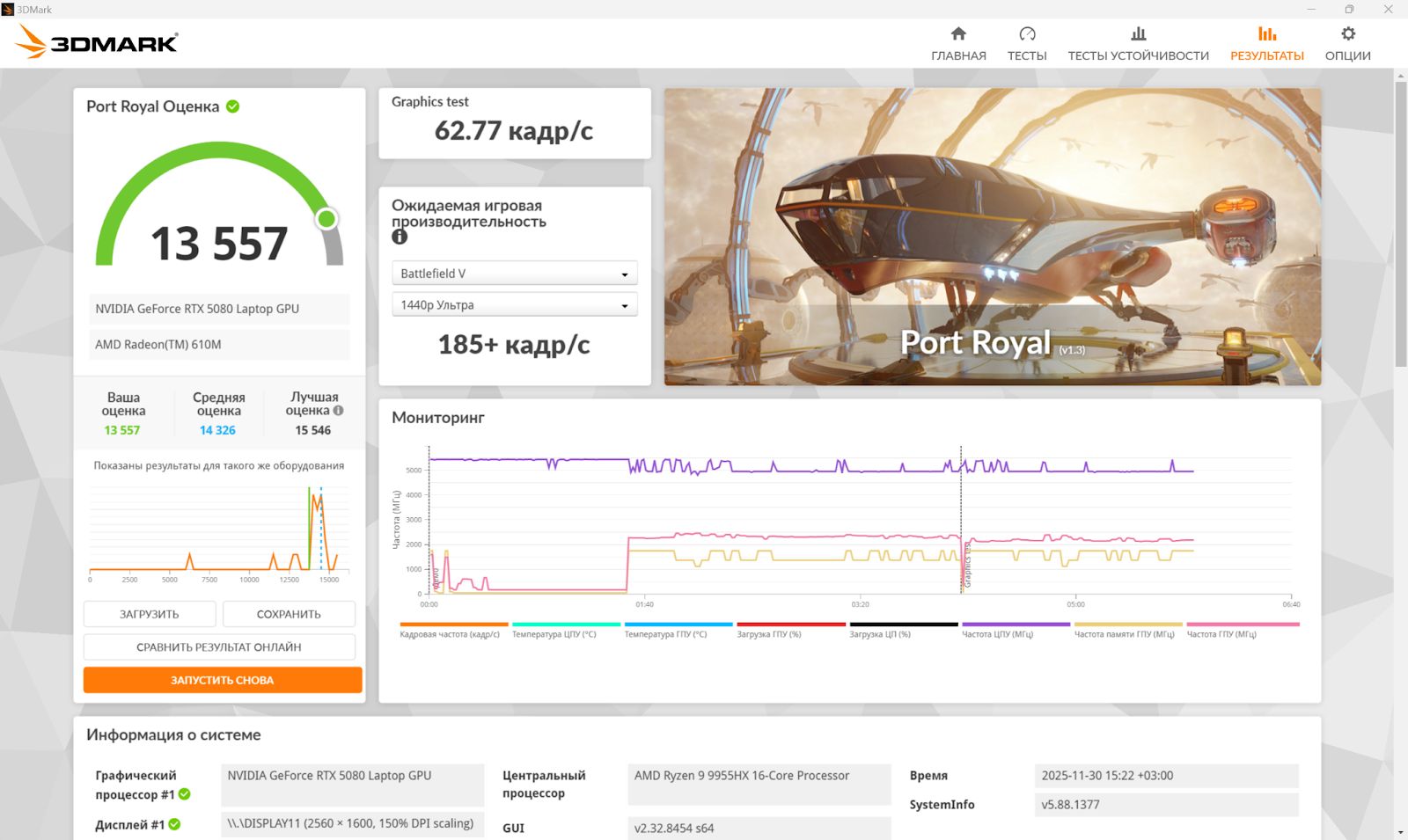Screen dimensions: 1408x840
Task: Open the 1440p Ультра resolution dropdown
Action: [514, 305]
